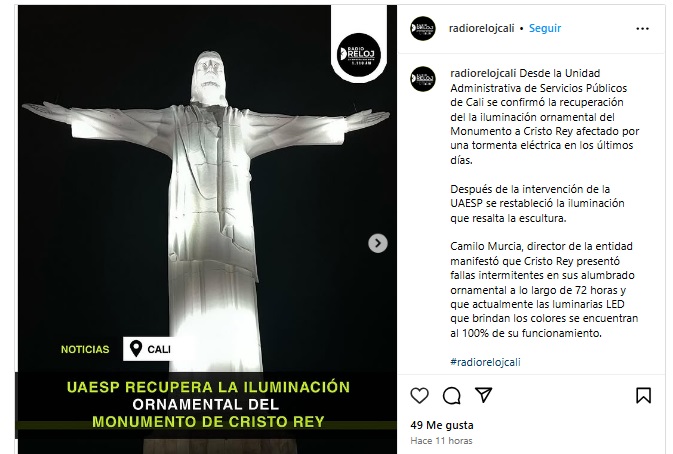
Task: Open comments with the speech bubble icon
Action: [452, 395]
